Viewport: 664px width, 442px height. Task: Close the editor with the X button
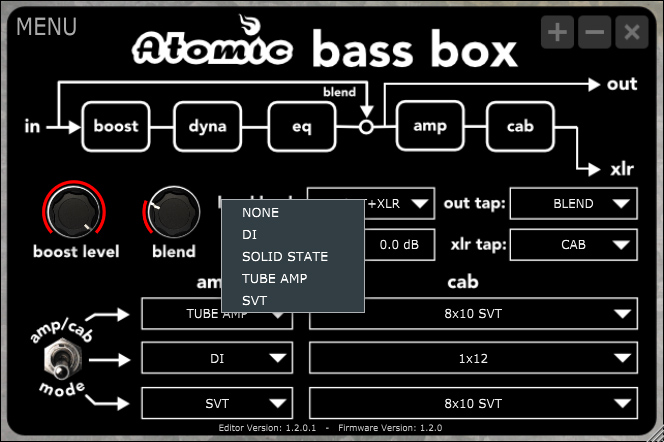point(632,32)
